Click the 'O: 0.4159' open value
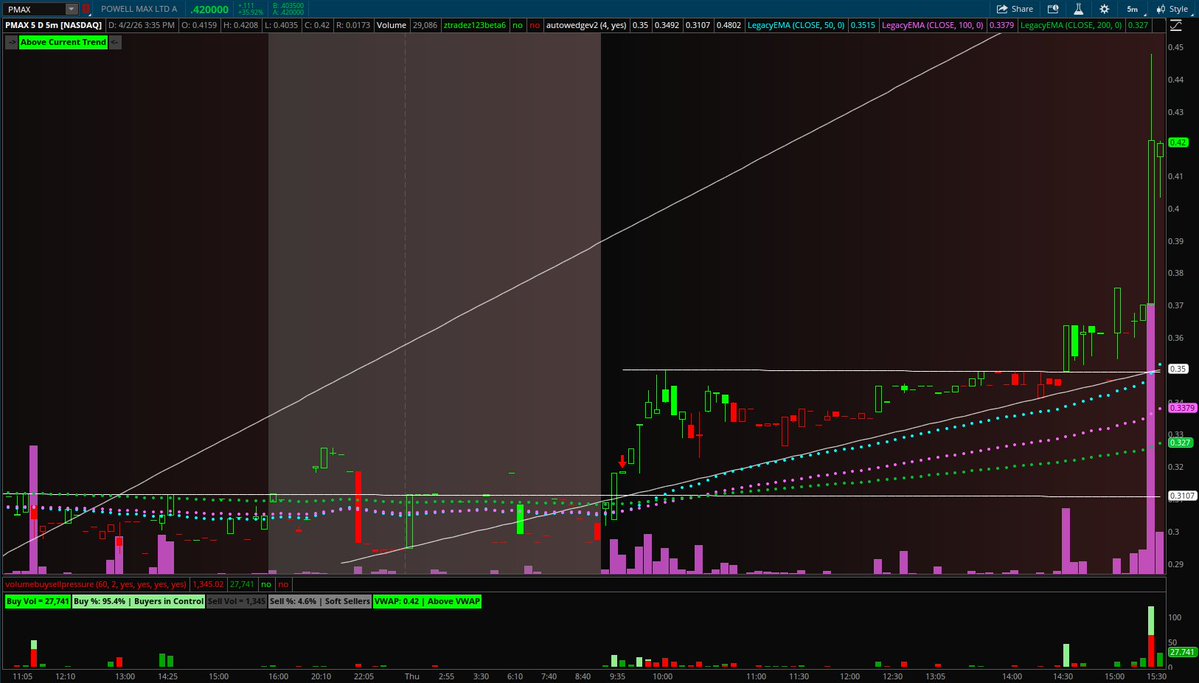This screenshot has width=1199, height=683. (200, 25)
